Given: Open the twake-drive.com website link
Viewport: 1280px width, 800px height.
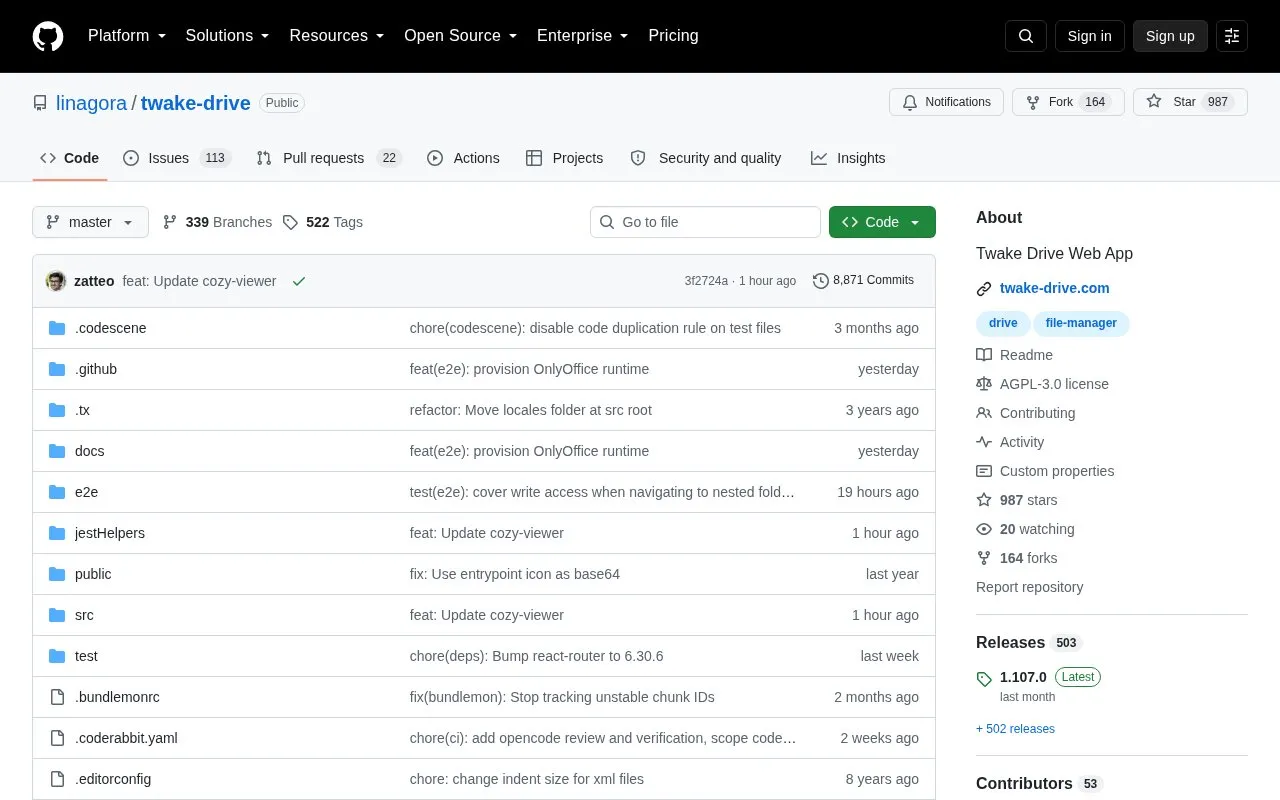Looking at the screenshot, I should (1054, 288).
